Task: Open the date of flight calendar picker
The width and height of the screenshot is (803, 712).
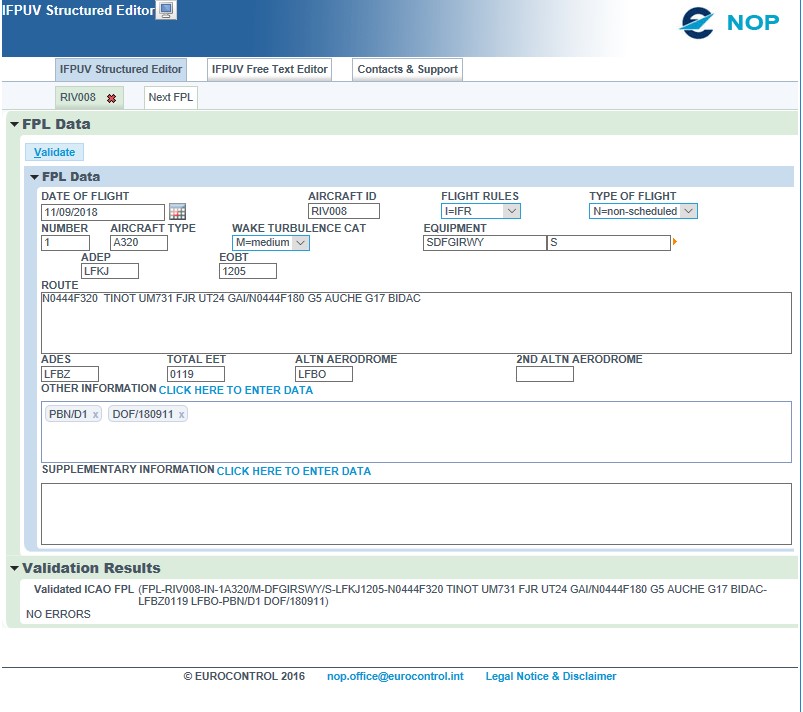Action: click(177, 212)
